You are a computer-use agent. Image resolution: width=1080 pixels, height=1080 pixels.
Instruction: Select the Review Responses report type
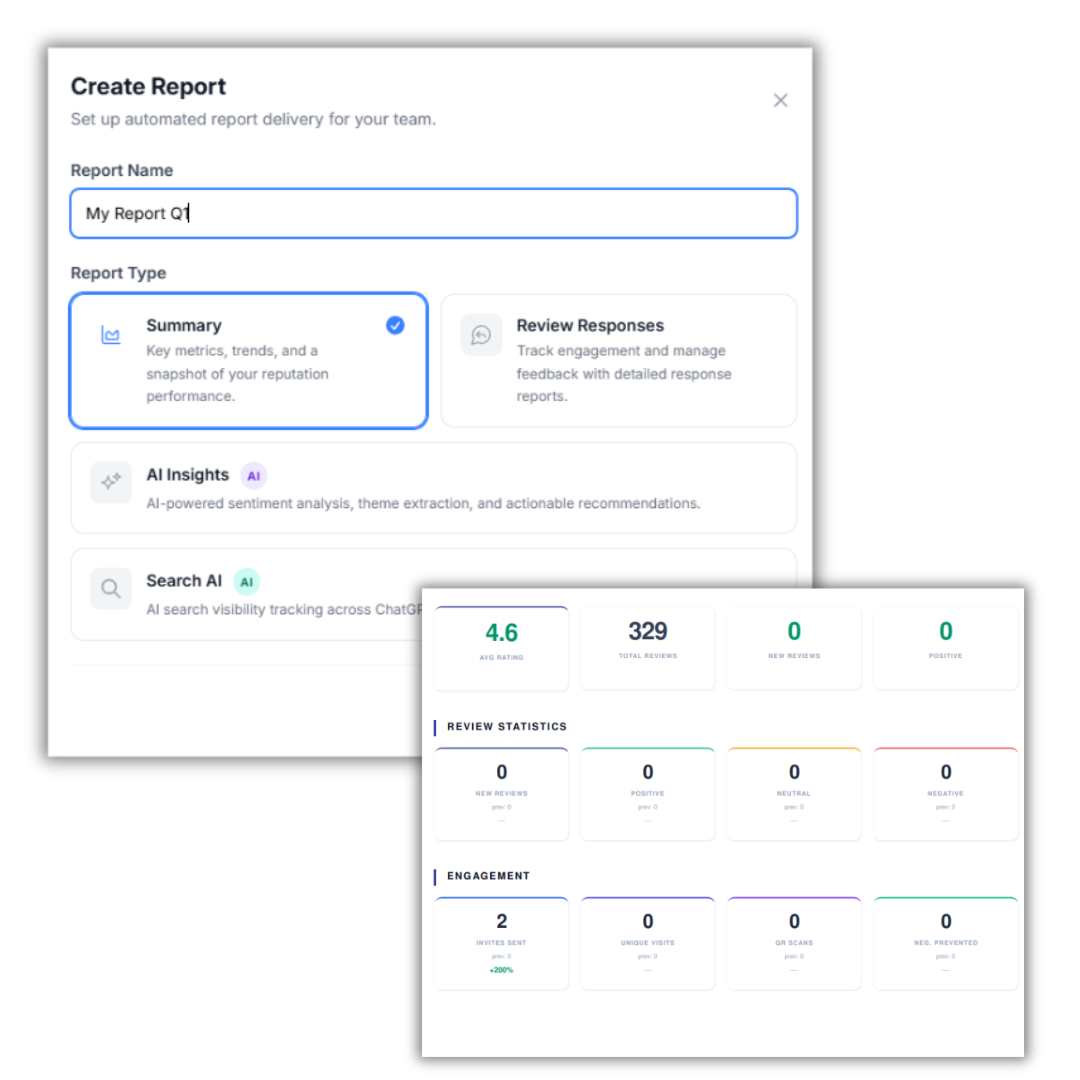tap(618, 360)
